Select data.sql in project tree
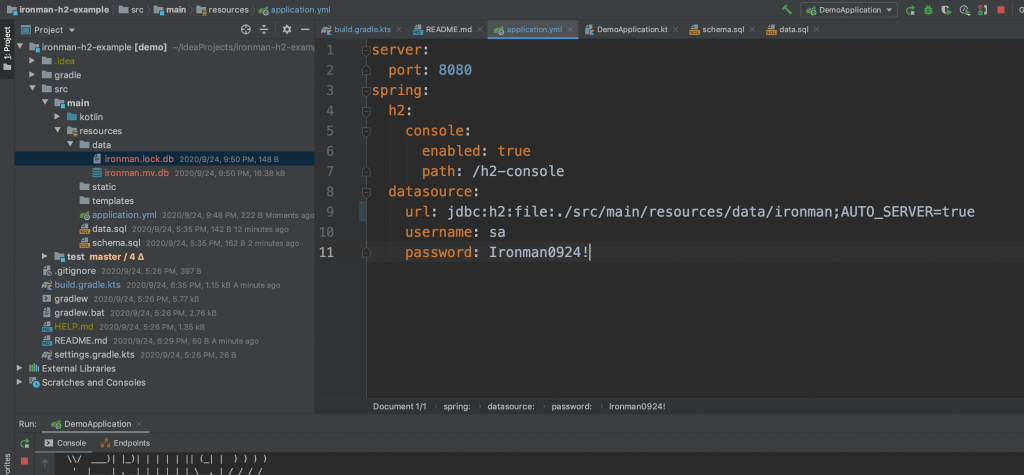Viewport: 1024px width, 475px height. (x=109, y=229)
